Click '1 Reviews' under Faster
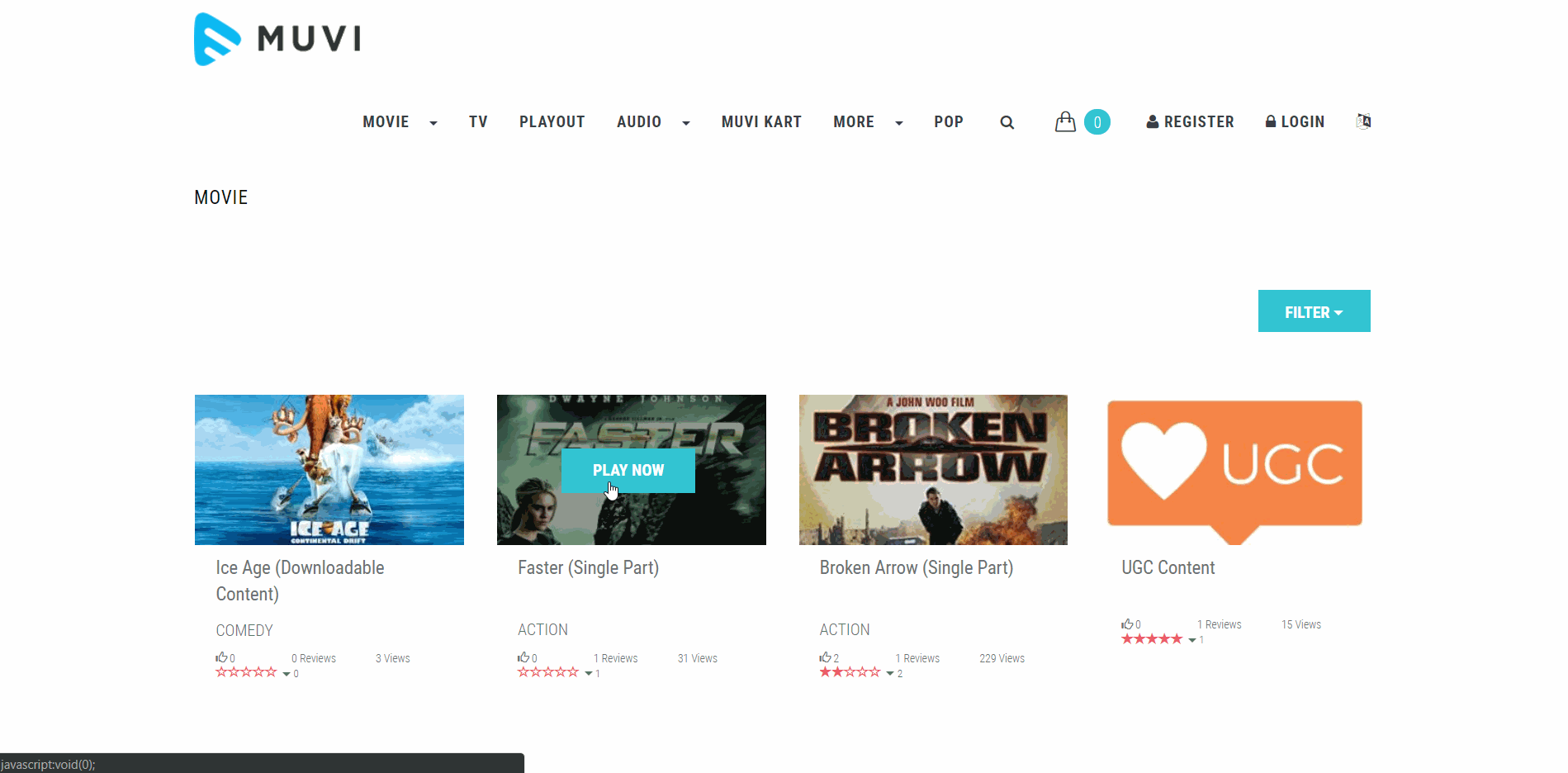Screen dimensions: 1568x773 [616, 658]
